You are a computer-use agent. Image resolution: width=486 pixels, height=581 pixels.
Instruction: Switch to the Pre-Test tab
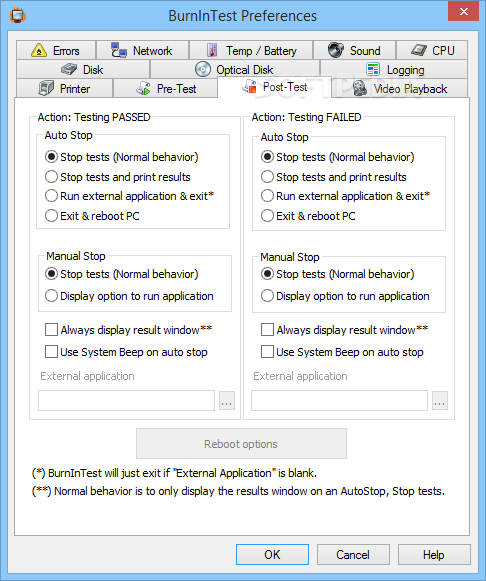(x=165, y=88)
